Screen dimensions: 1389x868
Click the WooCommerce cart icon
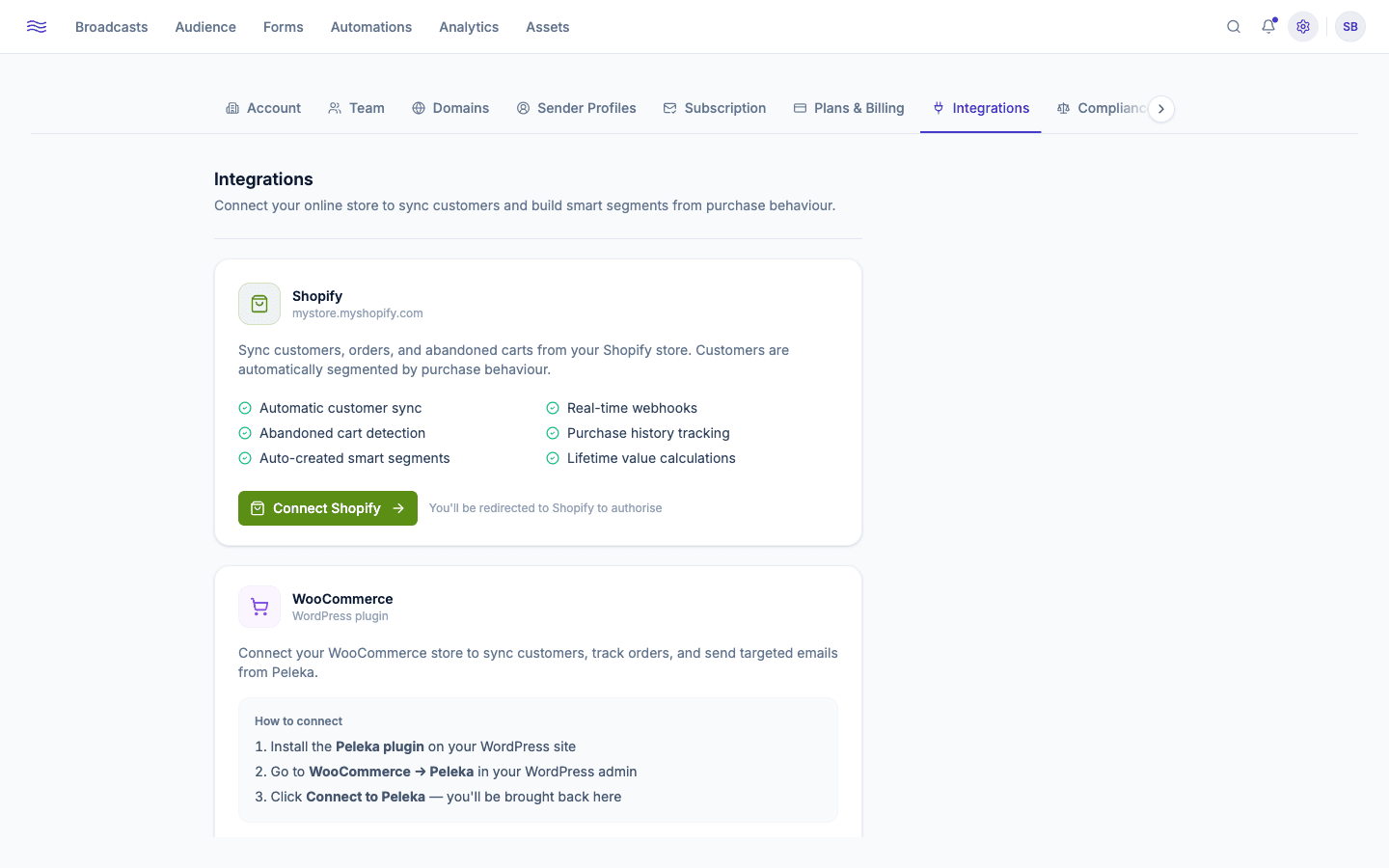coord(259,607)
